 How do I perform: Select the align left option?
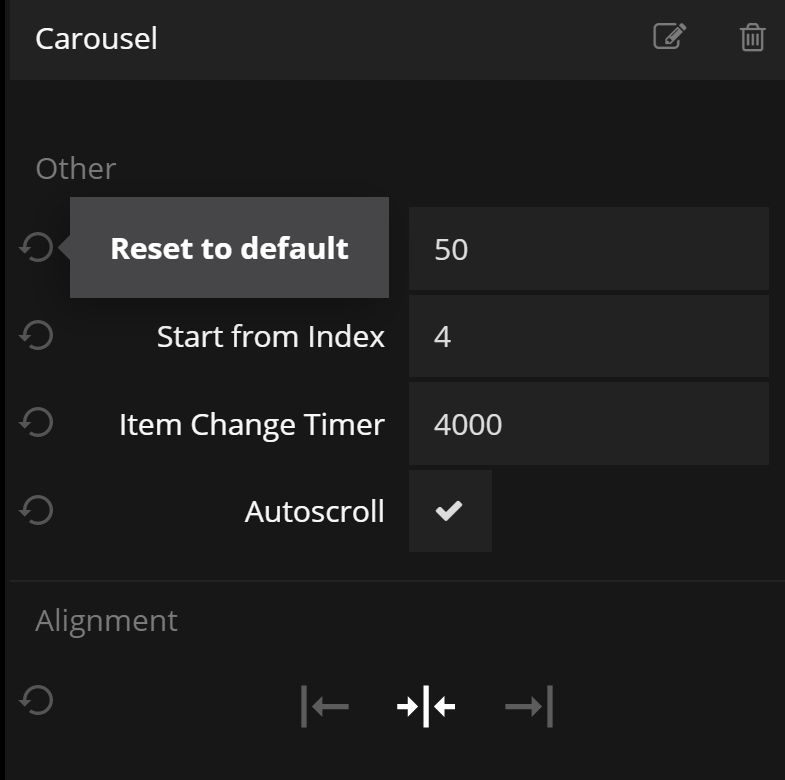coord(325,707)
